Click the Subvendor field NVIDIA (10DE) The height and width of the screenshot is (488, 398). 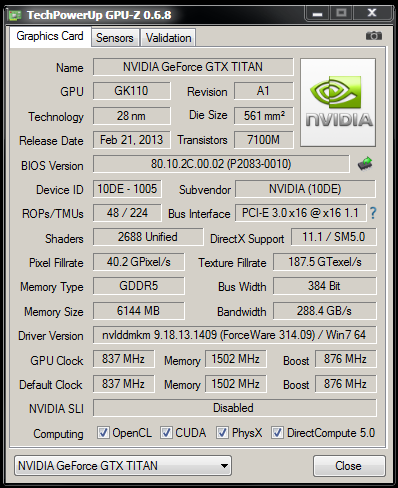[305, 189]
